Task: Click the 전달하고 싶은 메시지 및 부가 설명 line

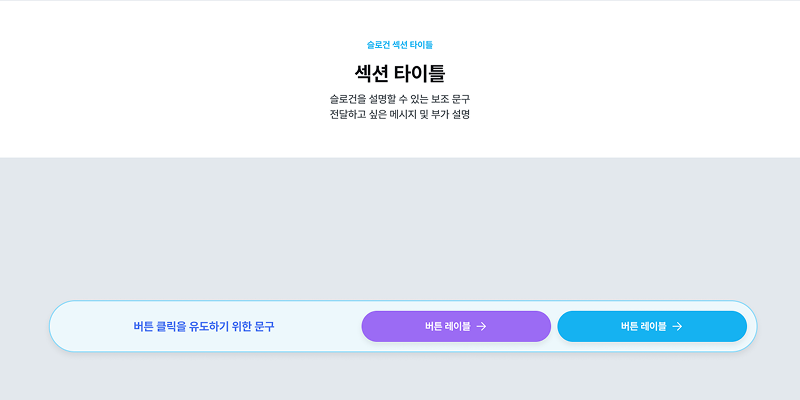Action: [400, 114]
